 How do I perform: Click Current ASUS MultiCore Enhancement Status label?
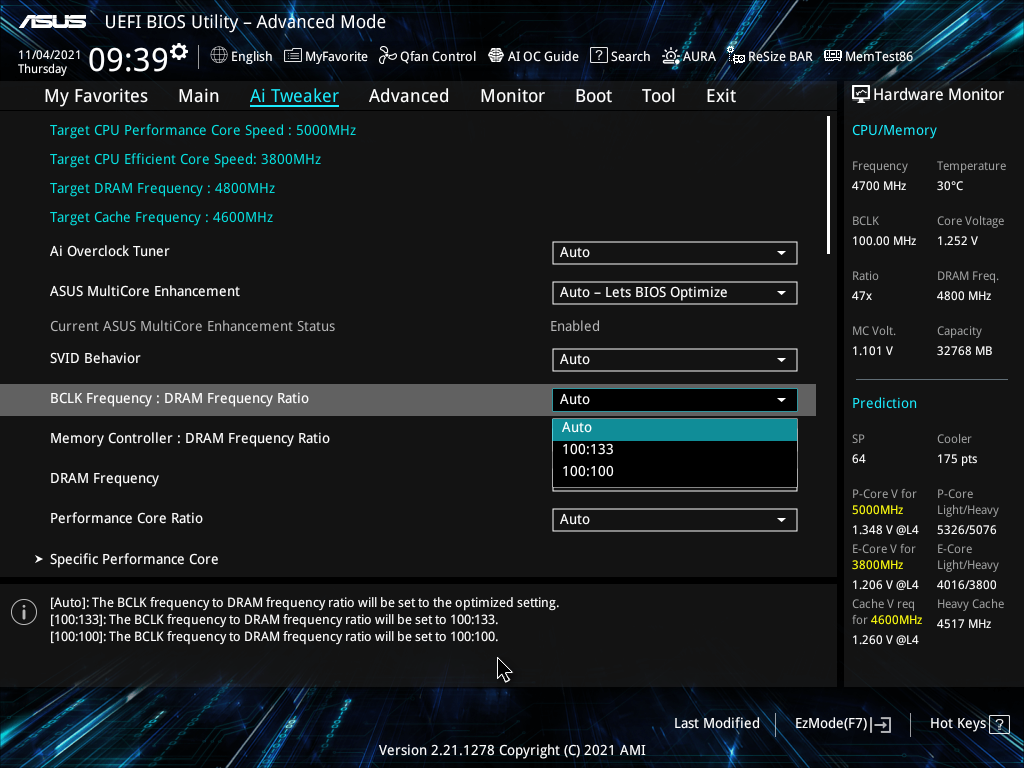pyautogui.click(x=193, y=327)
